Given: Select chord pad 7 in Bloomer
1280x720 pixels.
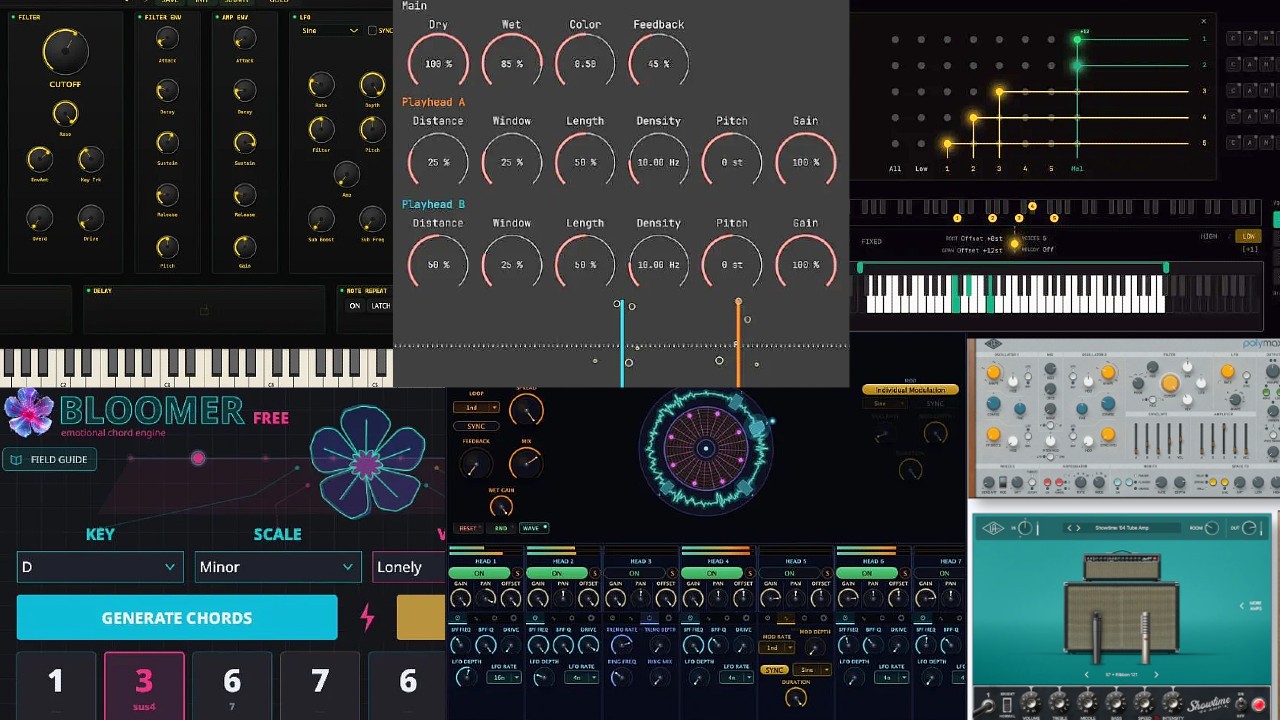Looking at the screenshot, I should click(320, 686).
